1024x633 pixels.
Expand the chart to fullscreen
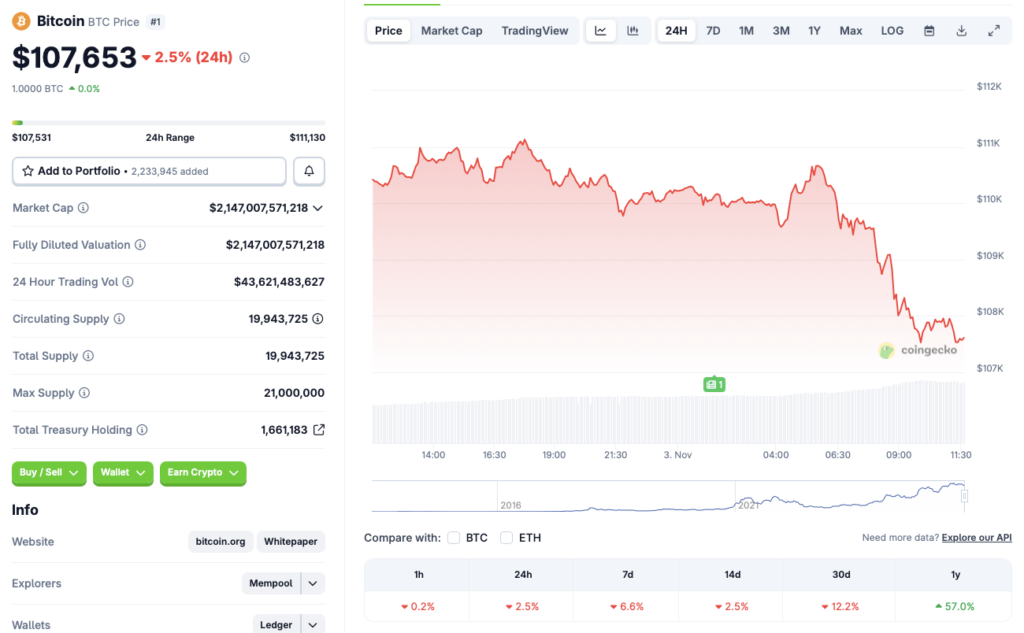point(994,30)
